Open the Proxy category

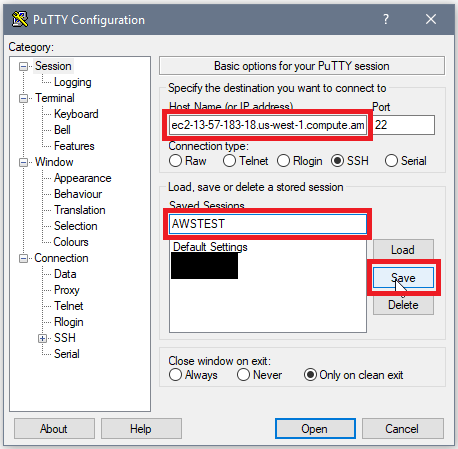point(67,290)
